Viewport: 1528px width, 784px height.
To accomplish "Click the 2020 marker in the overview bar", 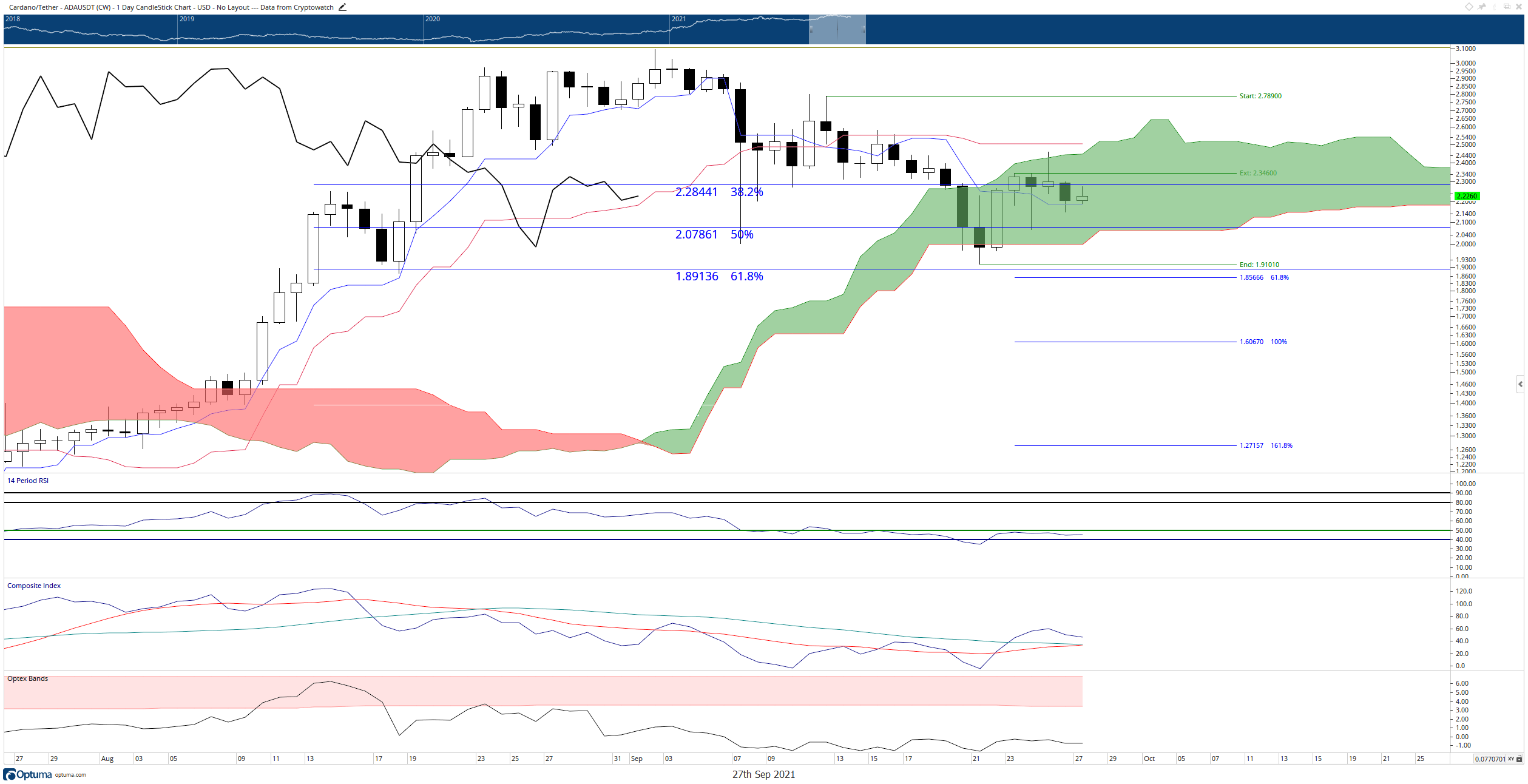I will click(432, 19).
